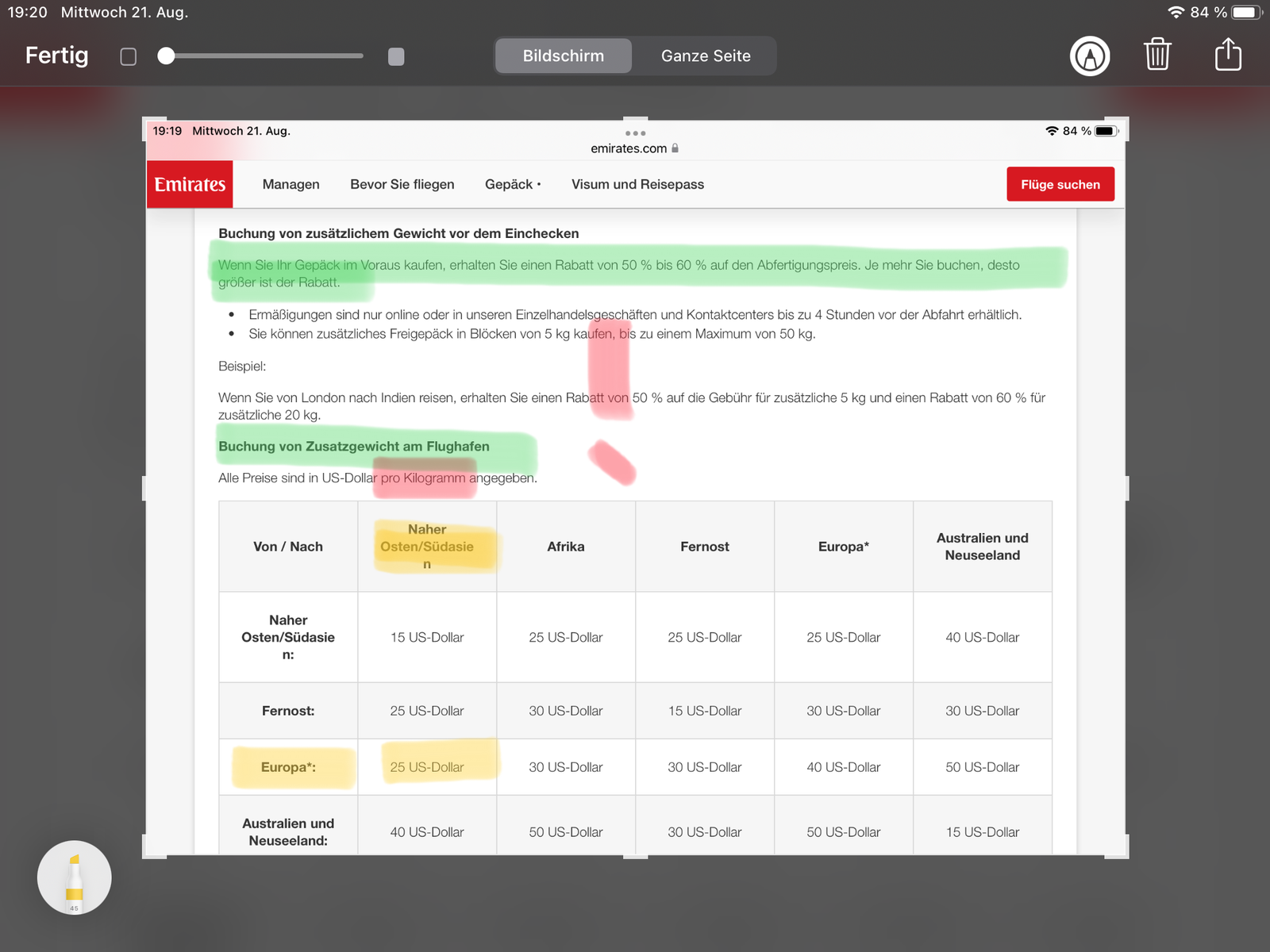The image size is (1270, 952).
Task: Tap the yellow highlighter tool button
Action: tap(75, 877)
